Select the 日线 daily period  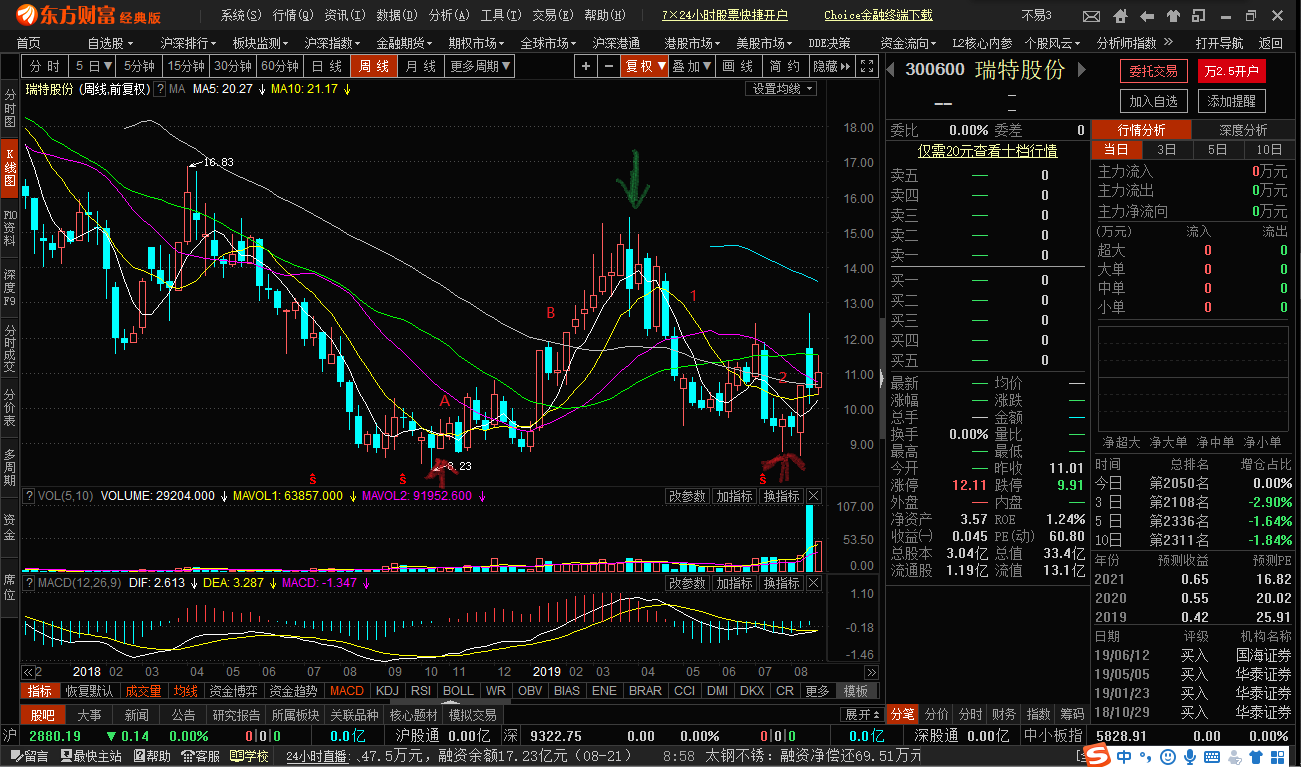pos(326,66)
